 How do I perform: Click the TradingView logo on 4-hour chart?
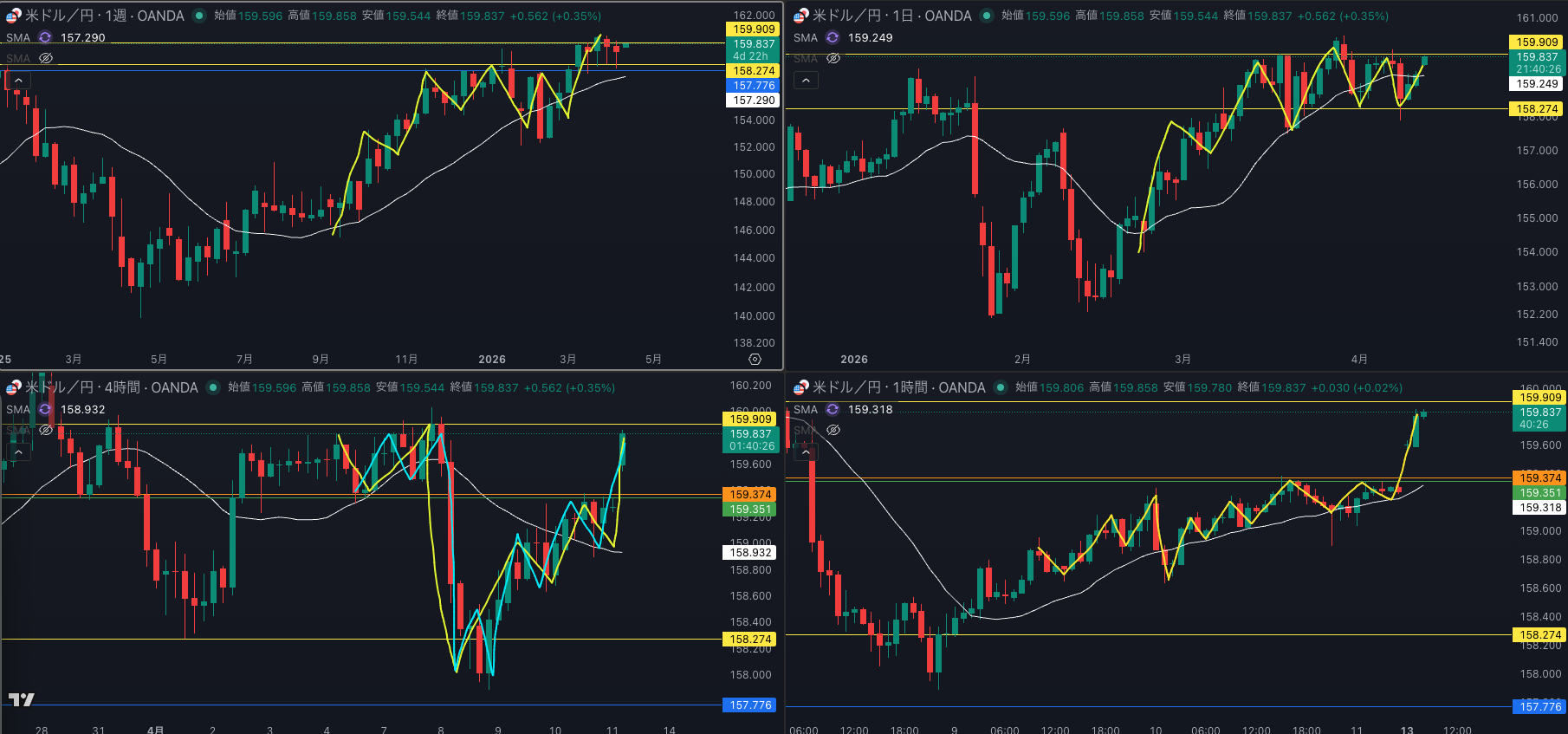tap(22, 699)
